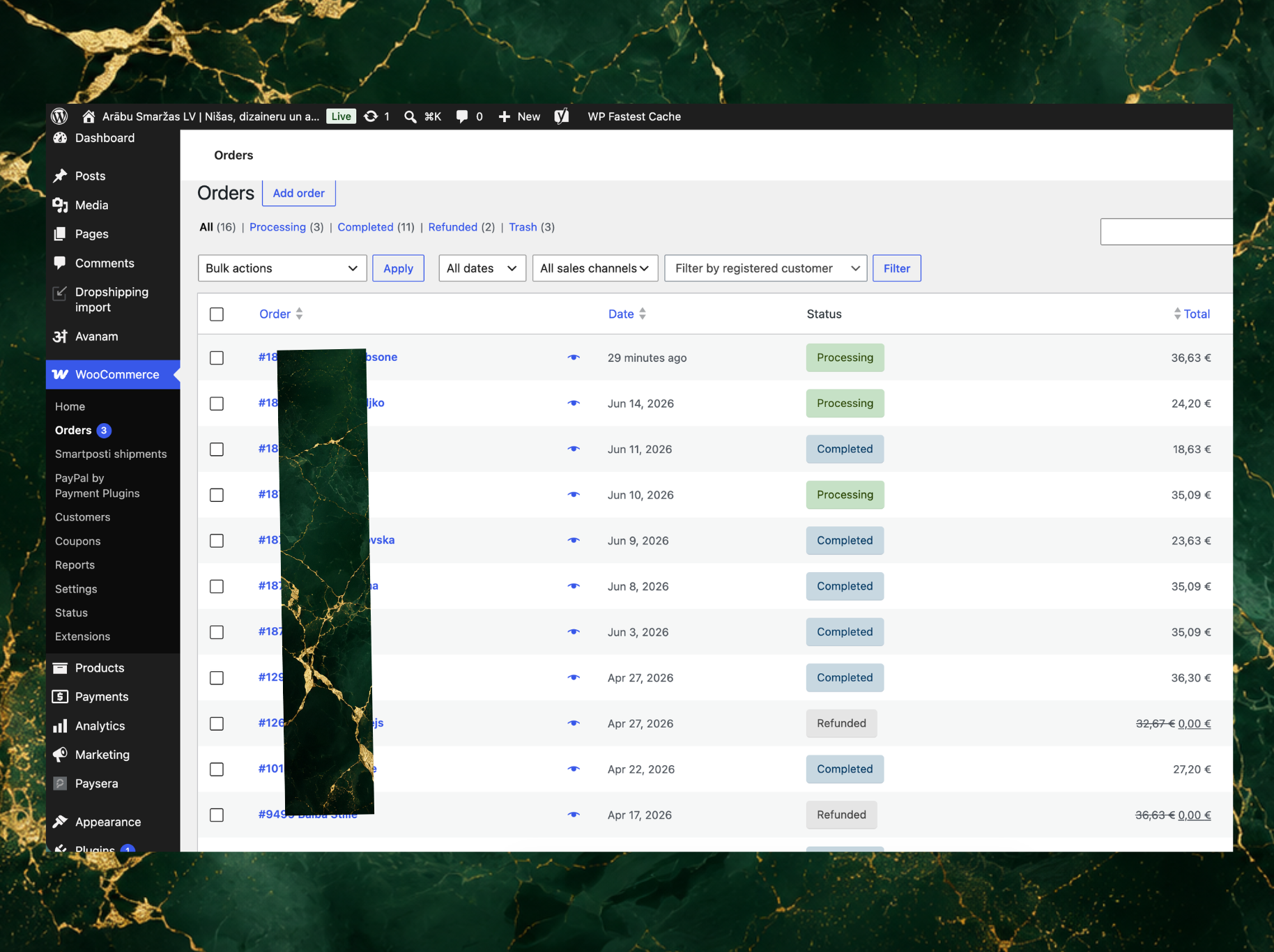This screenshot has width=1274, height=952.
Task: Open Analytics from the sidebar
Action: tap(100, 725)
